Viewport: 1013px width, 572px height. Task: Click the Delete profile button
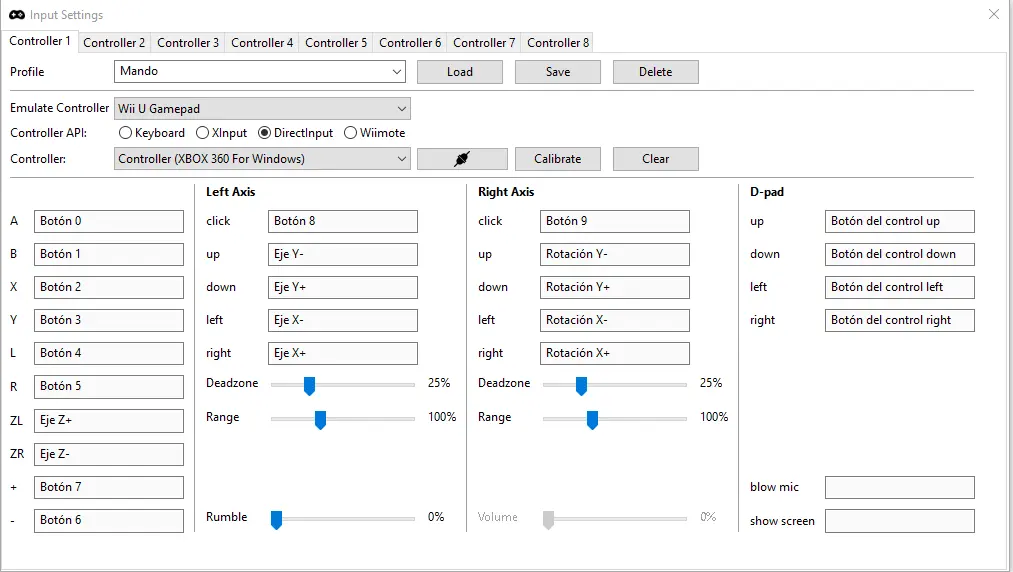[656, 72]
